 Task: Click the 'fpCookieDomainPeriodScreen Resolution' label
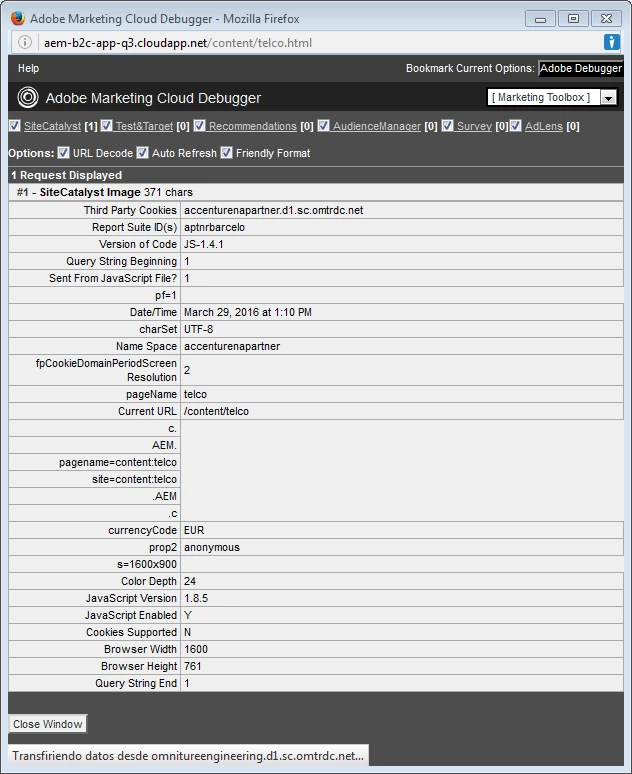point(106,370)
